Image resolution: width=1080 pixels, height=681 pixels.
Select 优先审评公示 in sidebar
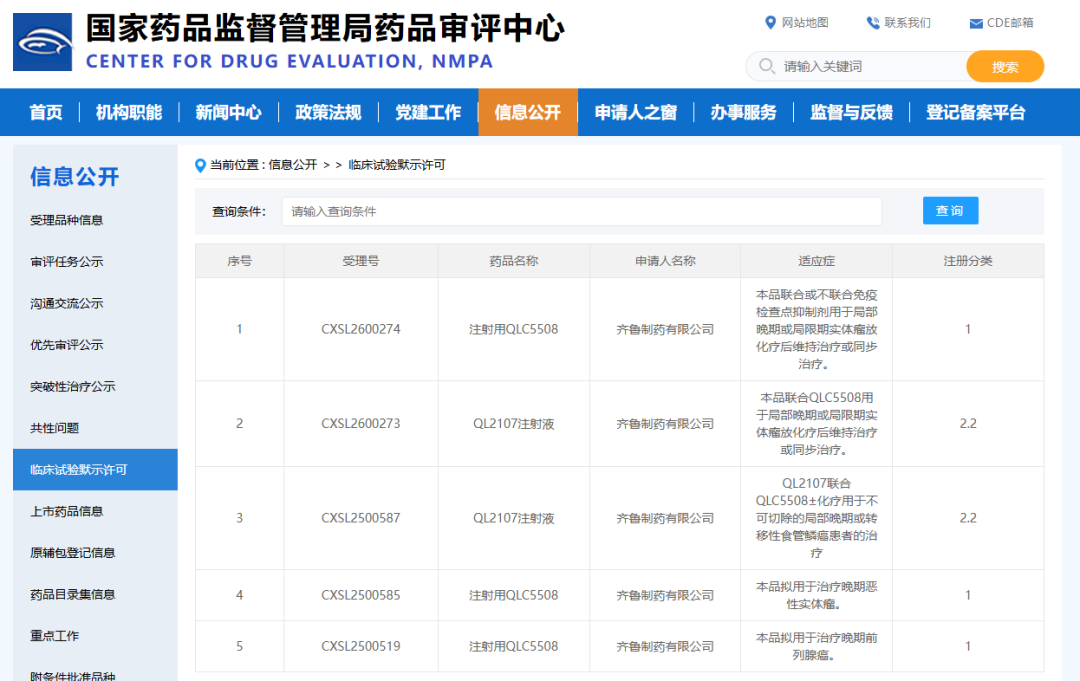coord(67,345)
